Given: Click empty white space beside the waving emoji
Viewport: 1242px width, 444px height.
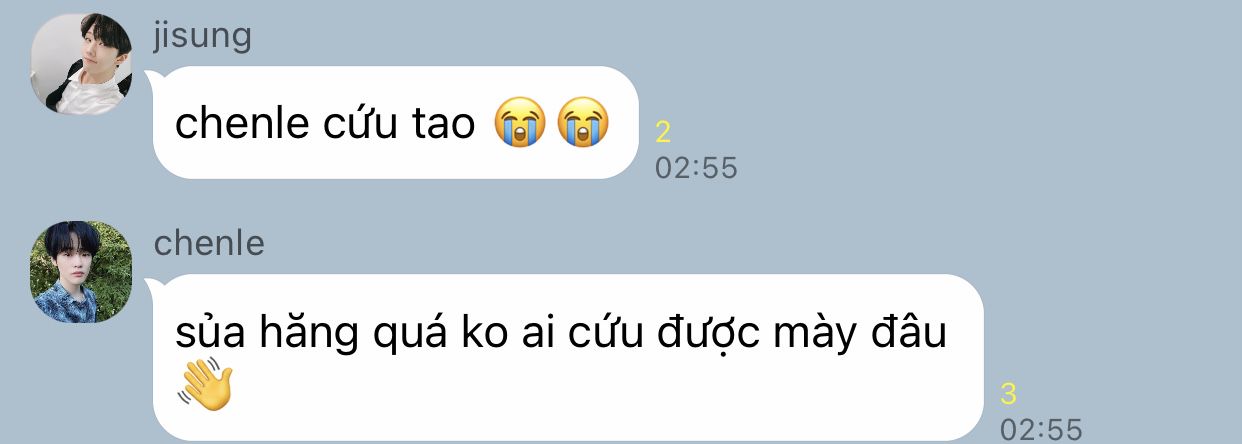Looking at the screenshot, I should click(x=600, y=390).
